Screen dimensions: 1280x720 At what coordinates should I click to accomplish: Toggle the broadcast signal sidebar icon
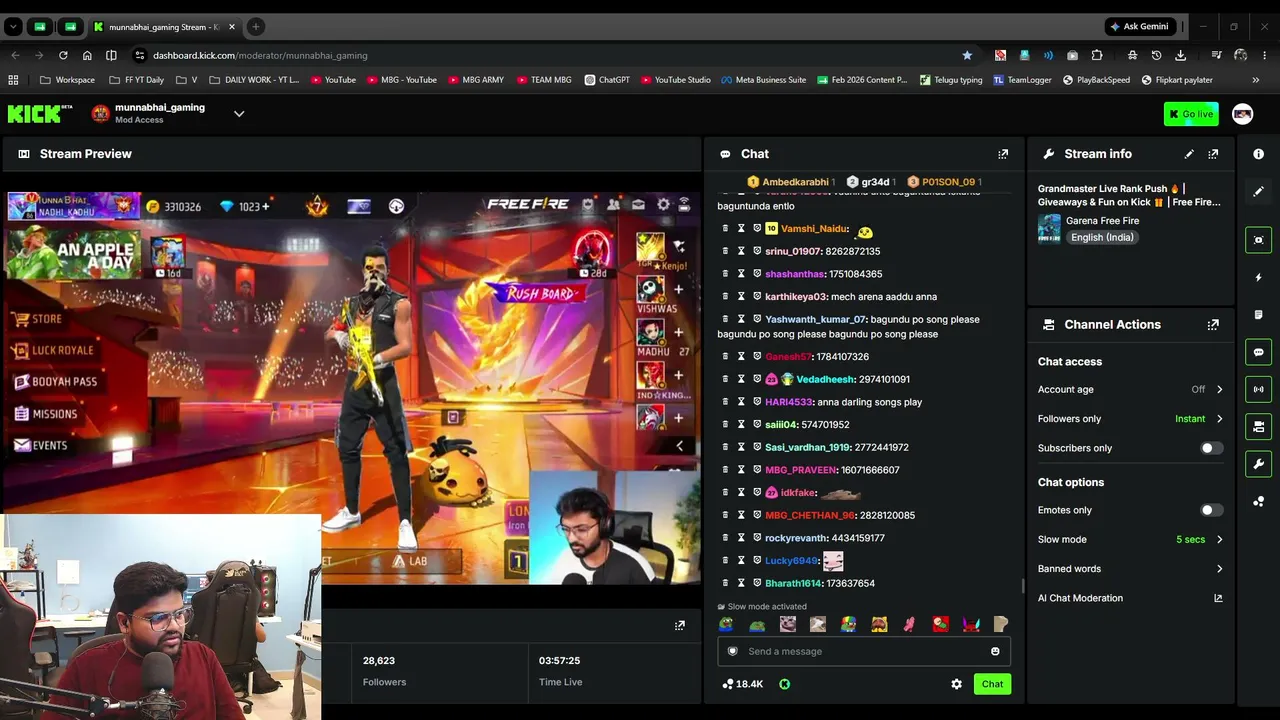point(1258,389)
